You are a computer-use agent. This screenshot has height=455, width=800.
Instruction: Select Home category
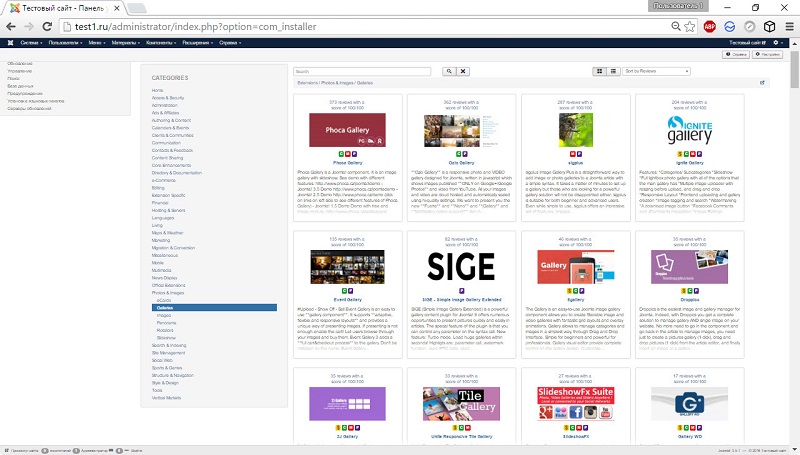click(x=157, y=90)
